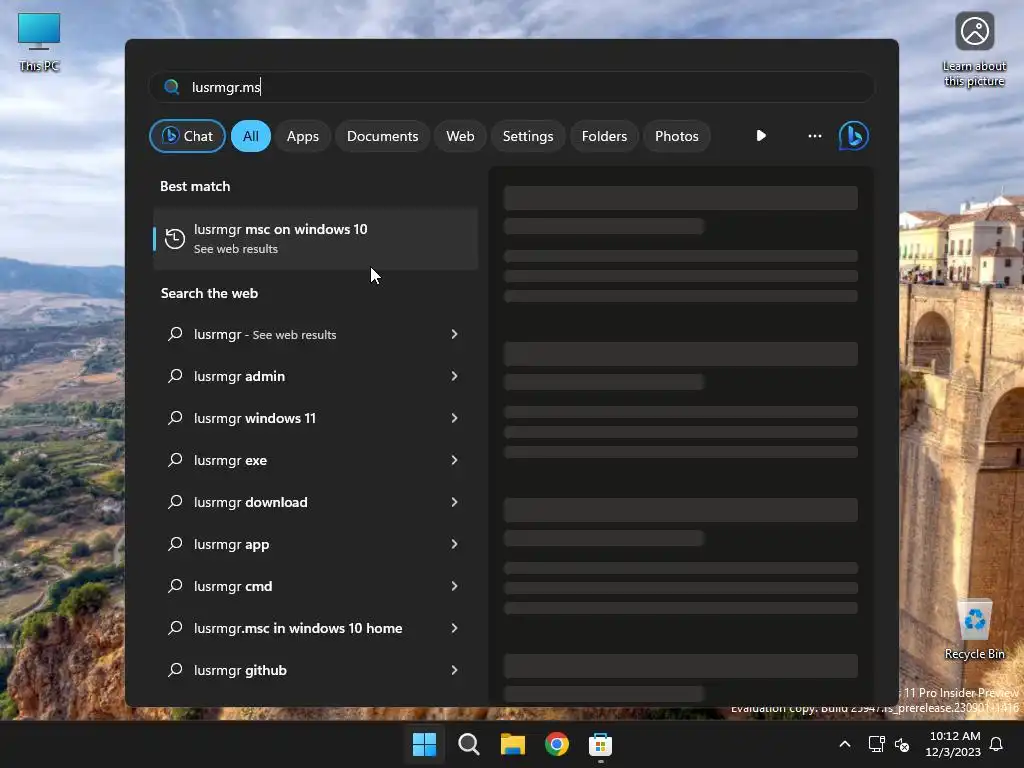Select the Documents filter tab
Image resolution: width=1024 pixels, height=768 pixels.
coord(382,136)
